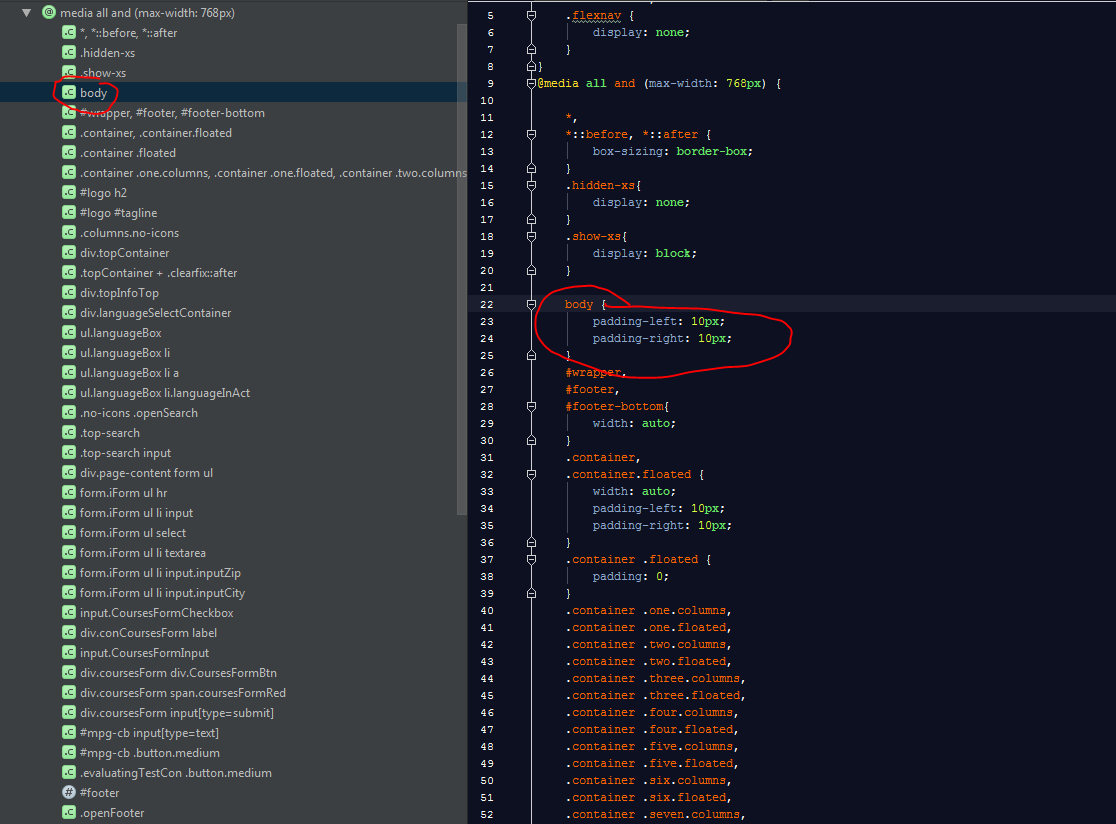Click the icon beside form.iForm ul select

tap(69, 532)
